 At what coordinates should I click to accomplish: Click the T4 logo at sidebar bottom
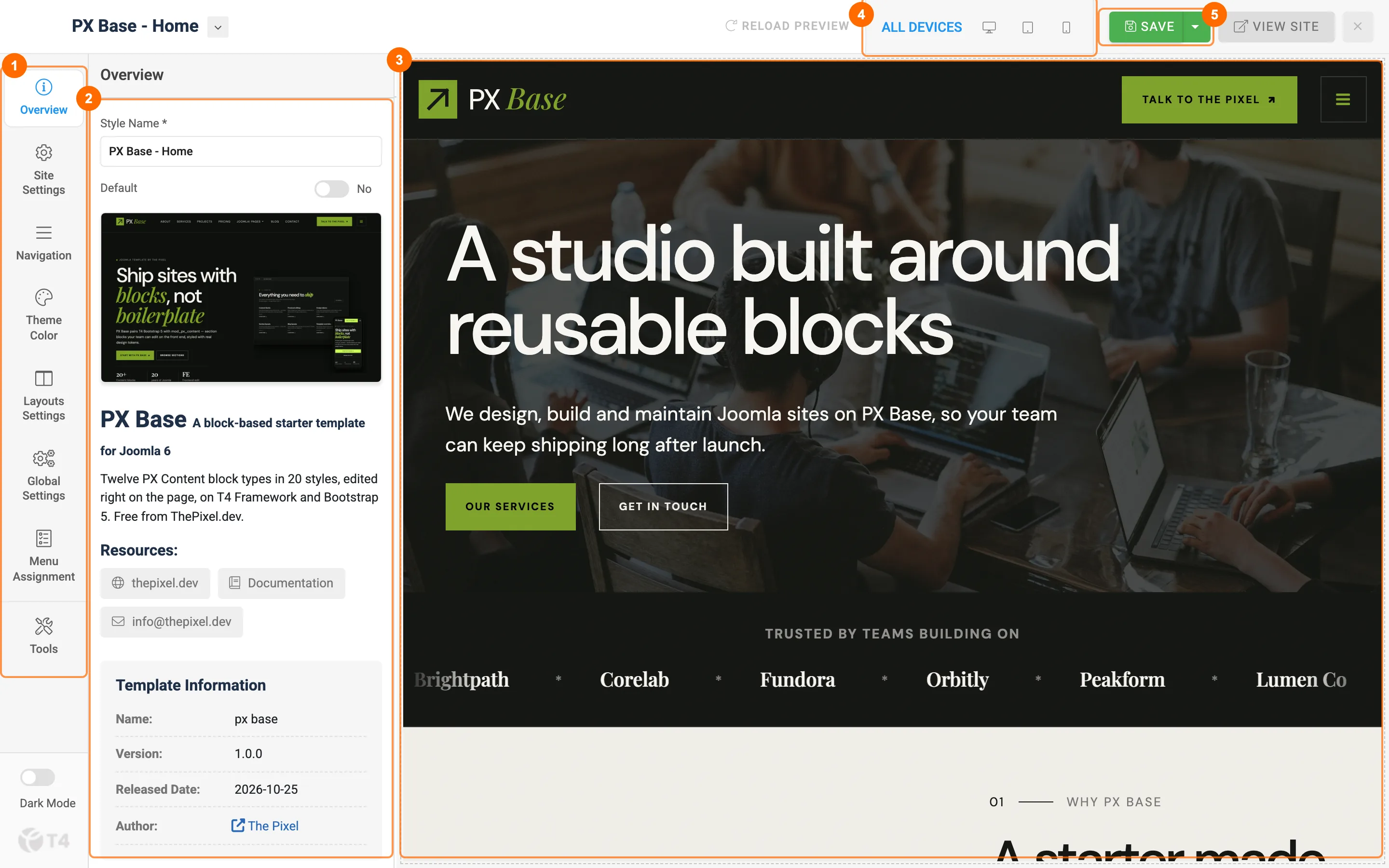coord(43,841)
